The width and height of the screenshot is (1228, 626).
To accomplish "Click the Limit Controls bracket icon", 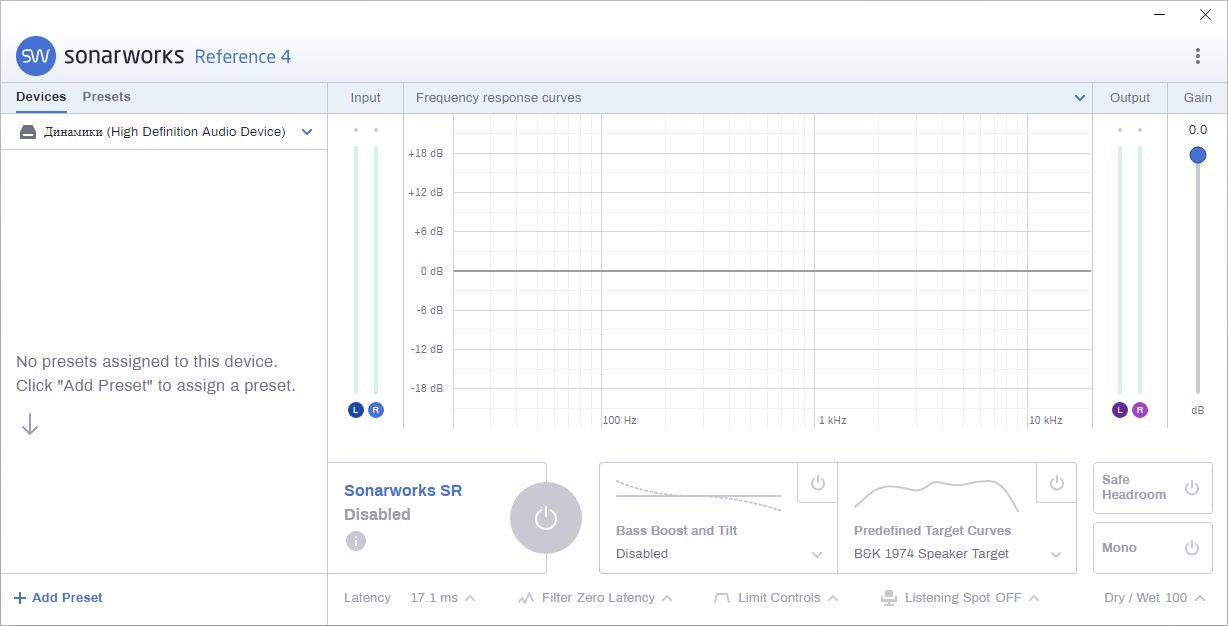I will click(x=722, y=598).
